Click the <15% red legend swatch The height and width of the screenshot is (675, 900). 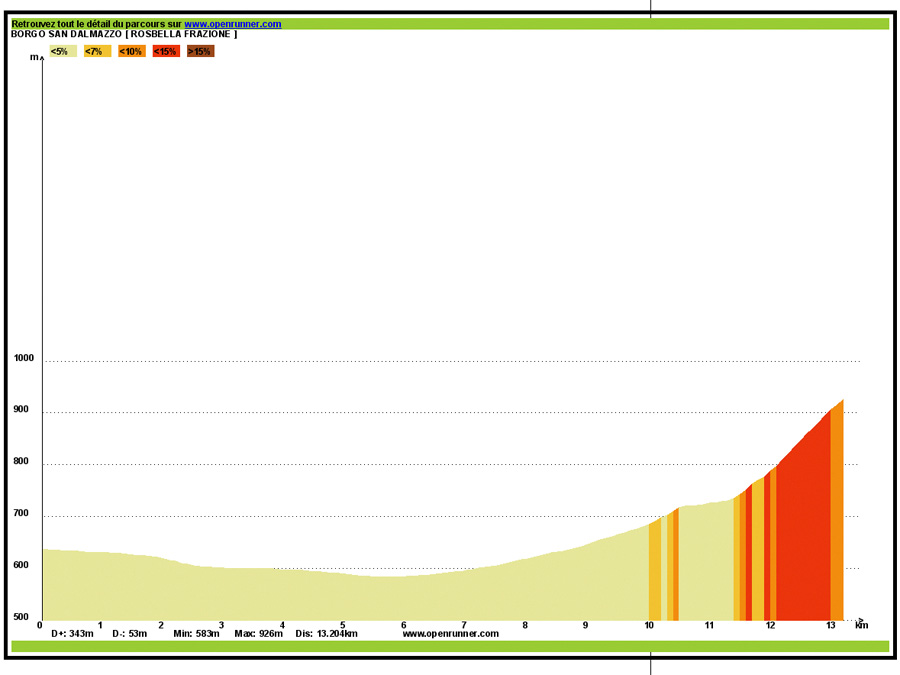point(166,52)
